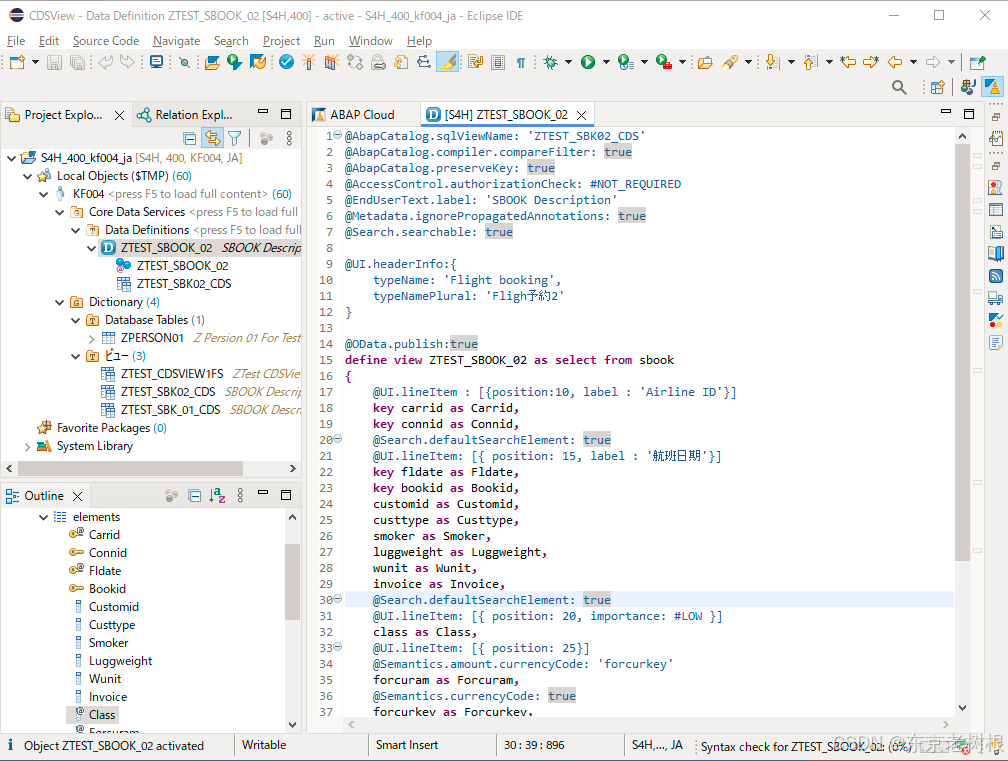This screenshot has height=761, width=1008.
Task: Collapse the Dictionary folder node
Action: pyautogui.click(x=60, y=302)
